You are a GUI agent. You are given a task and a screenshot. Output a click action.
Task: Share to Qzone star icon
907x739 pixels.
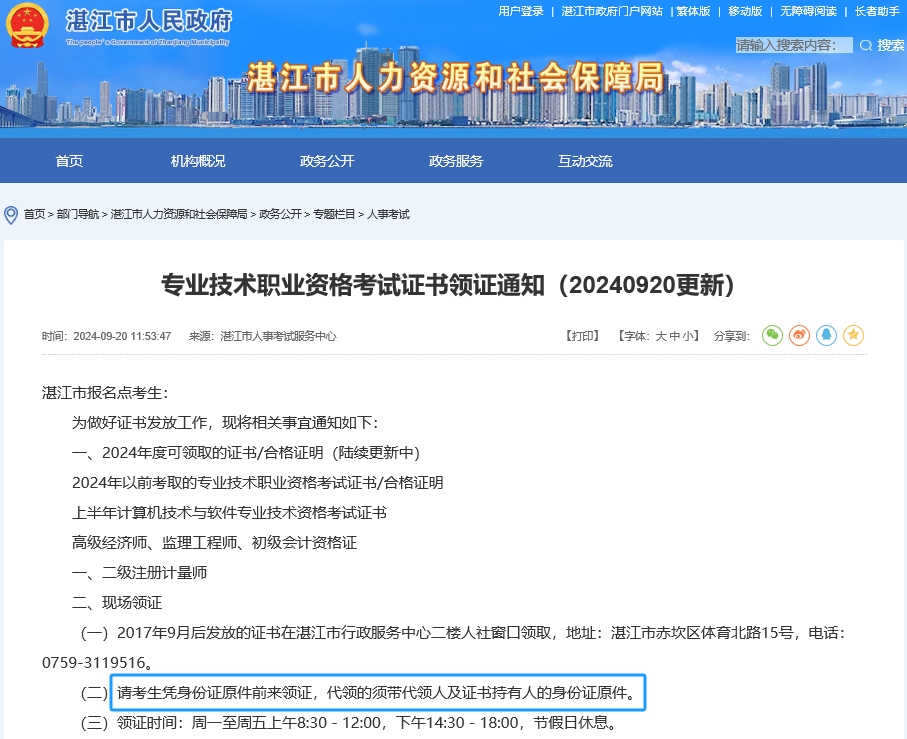(853, 336)
